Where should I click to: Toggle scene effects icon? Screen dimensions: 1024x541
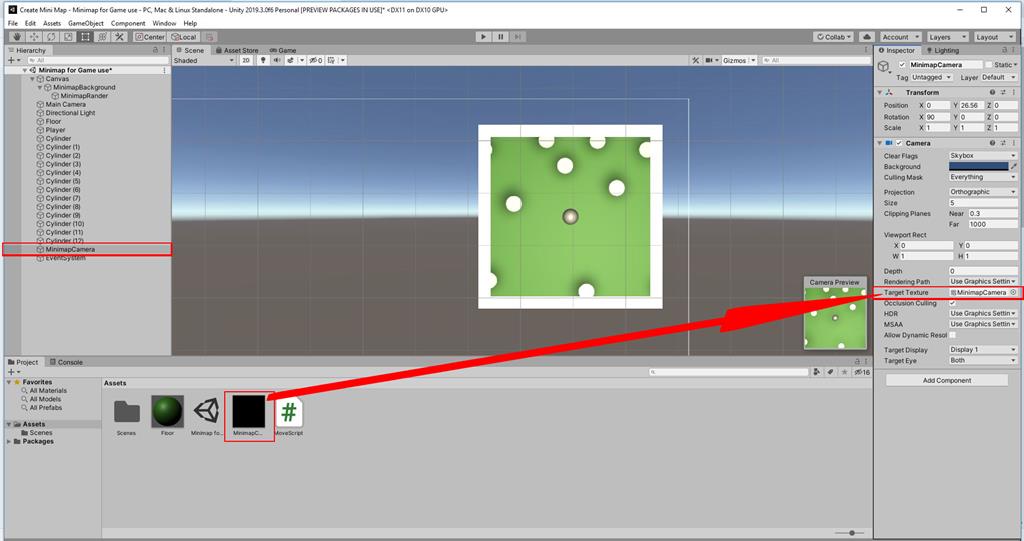pos(291,60)
